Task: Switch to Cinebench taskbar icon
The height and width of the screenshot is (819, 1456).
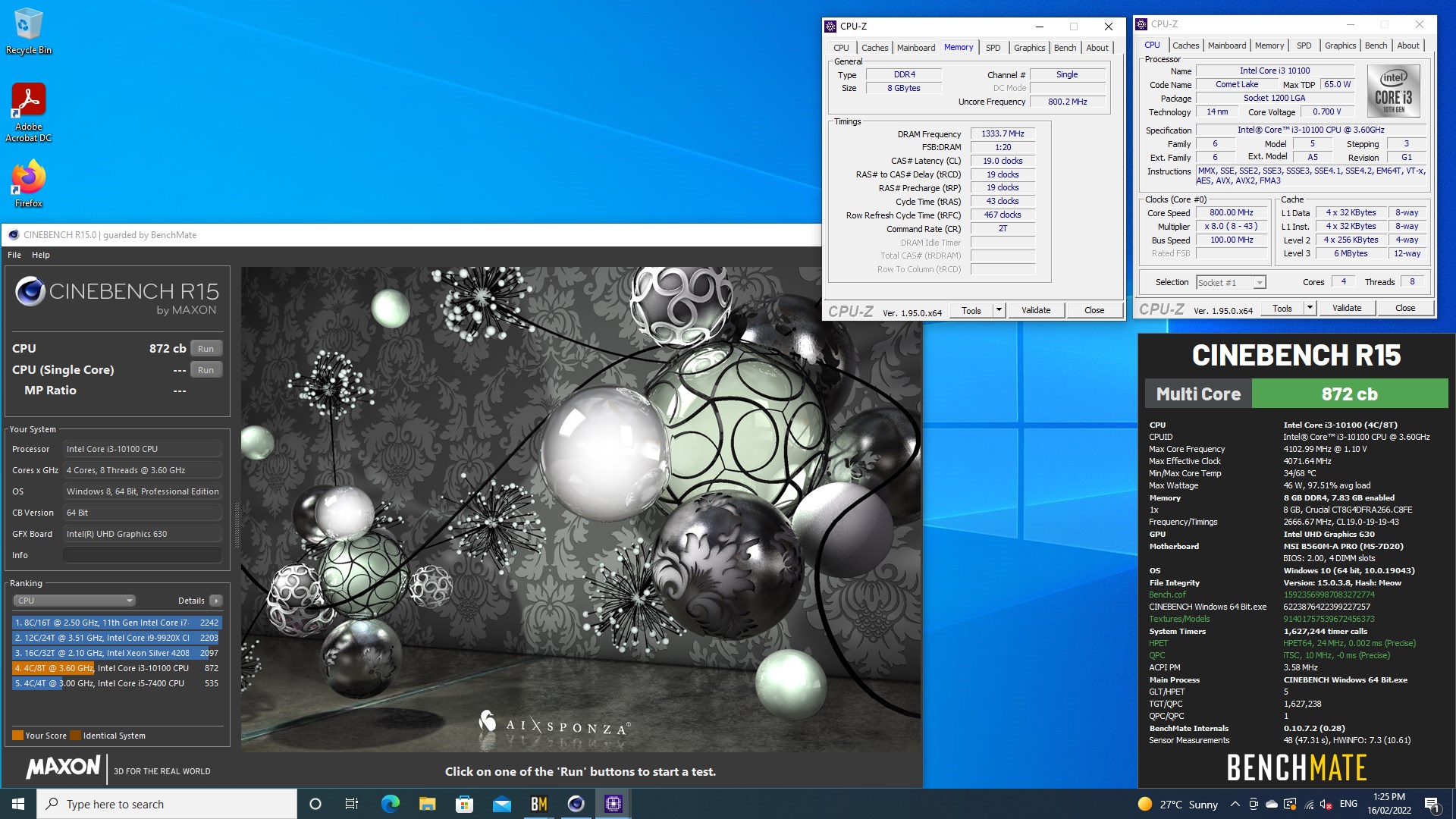Action: click(x=576, y=804)
